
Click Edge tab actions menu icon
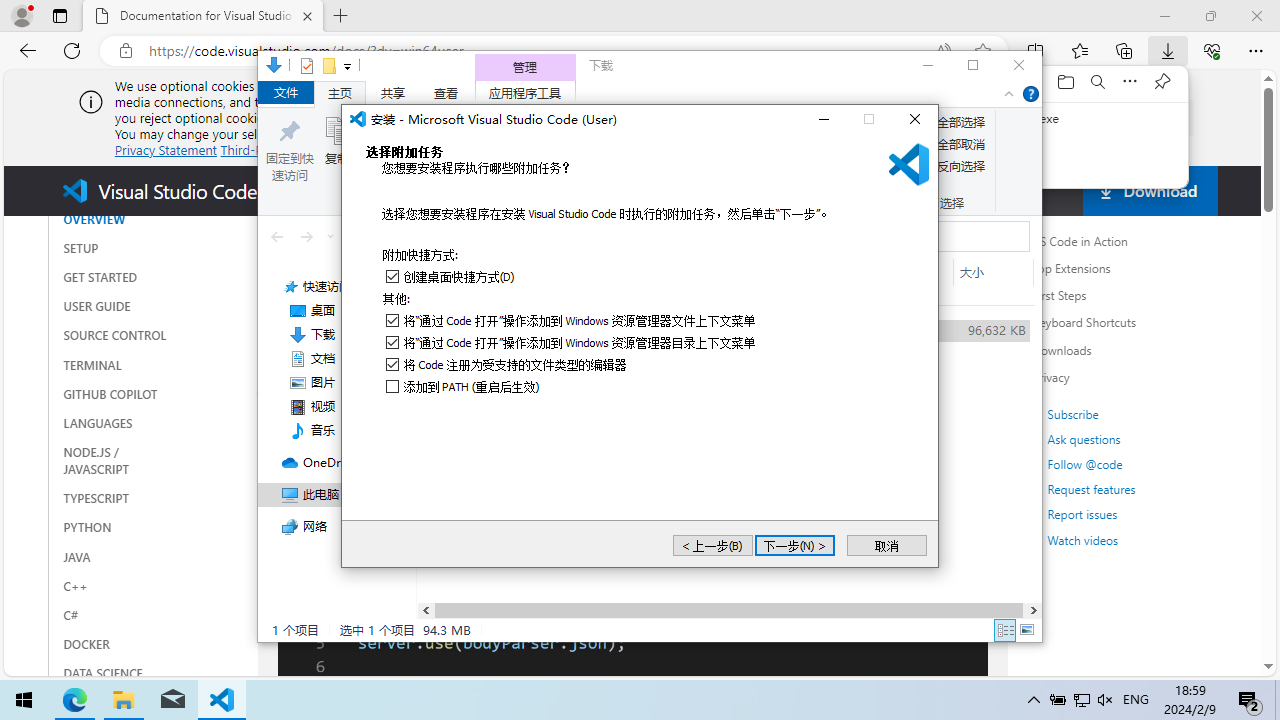tap(60, 16)
